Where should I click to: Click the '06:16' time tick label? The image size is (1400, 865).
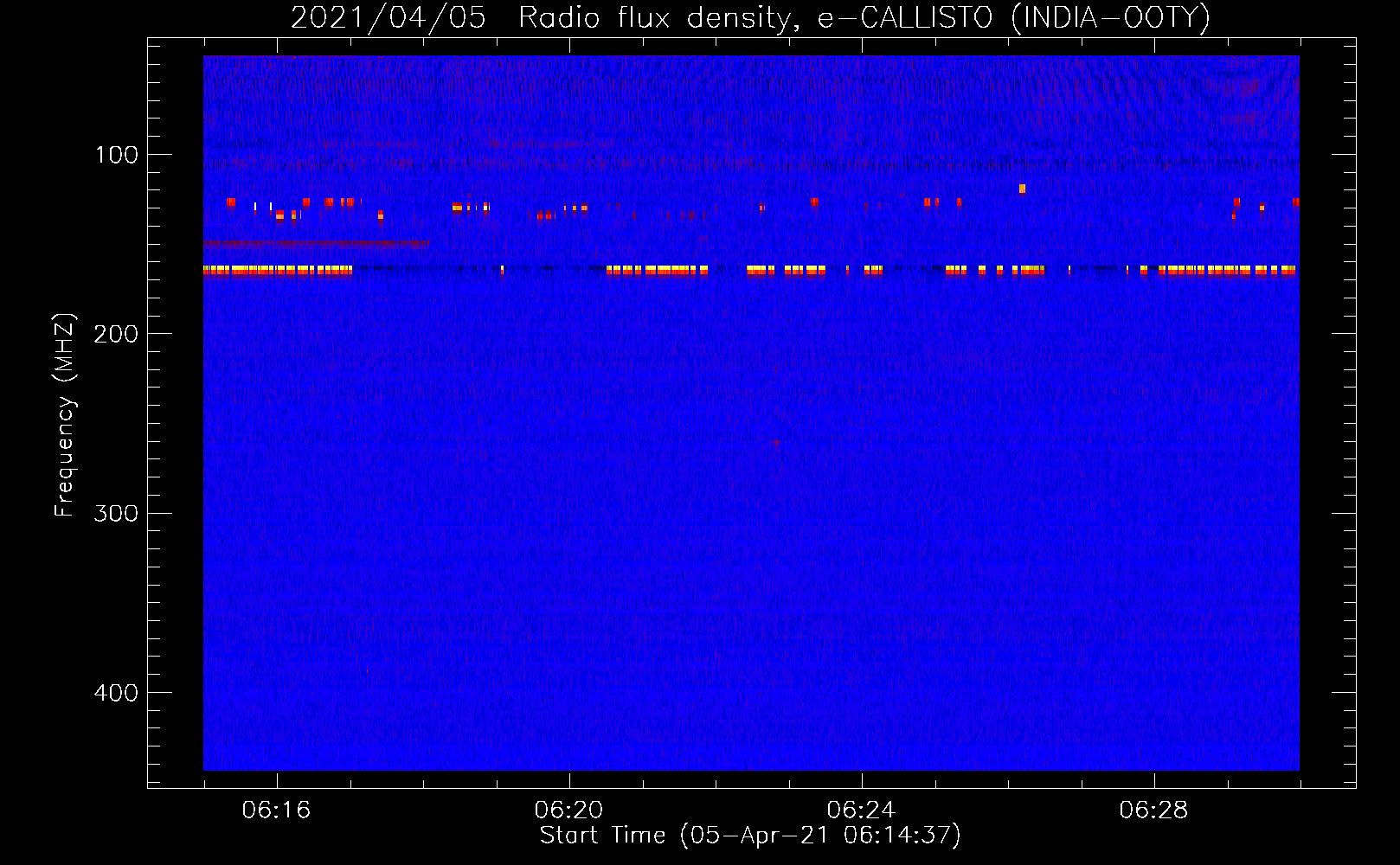tap(277, 811)
